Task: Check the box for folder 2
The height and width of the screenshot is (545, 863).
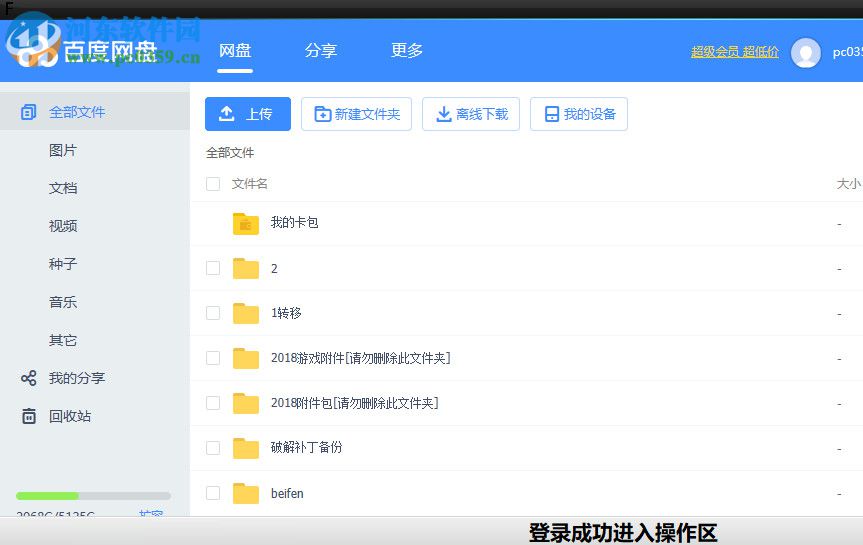Action: [213, 268]
